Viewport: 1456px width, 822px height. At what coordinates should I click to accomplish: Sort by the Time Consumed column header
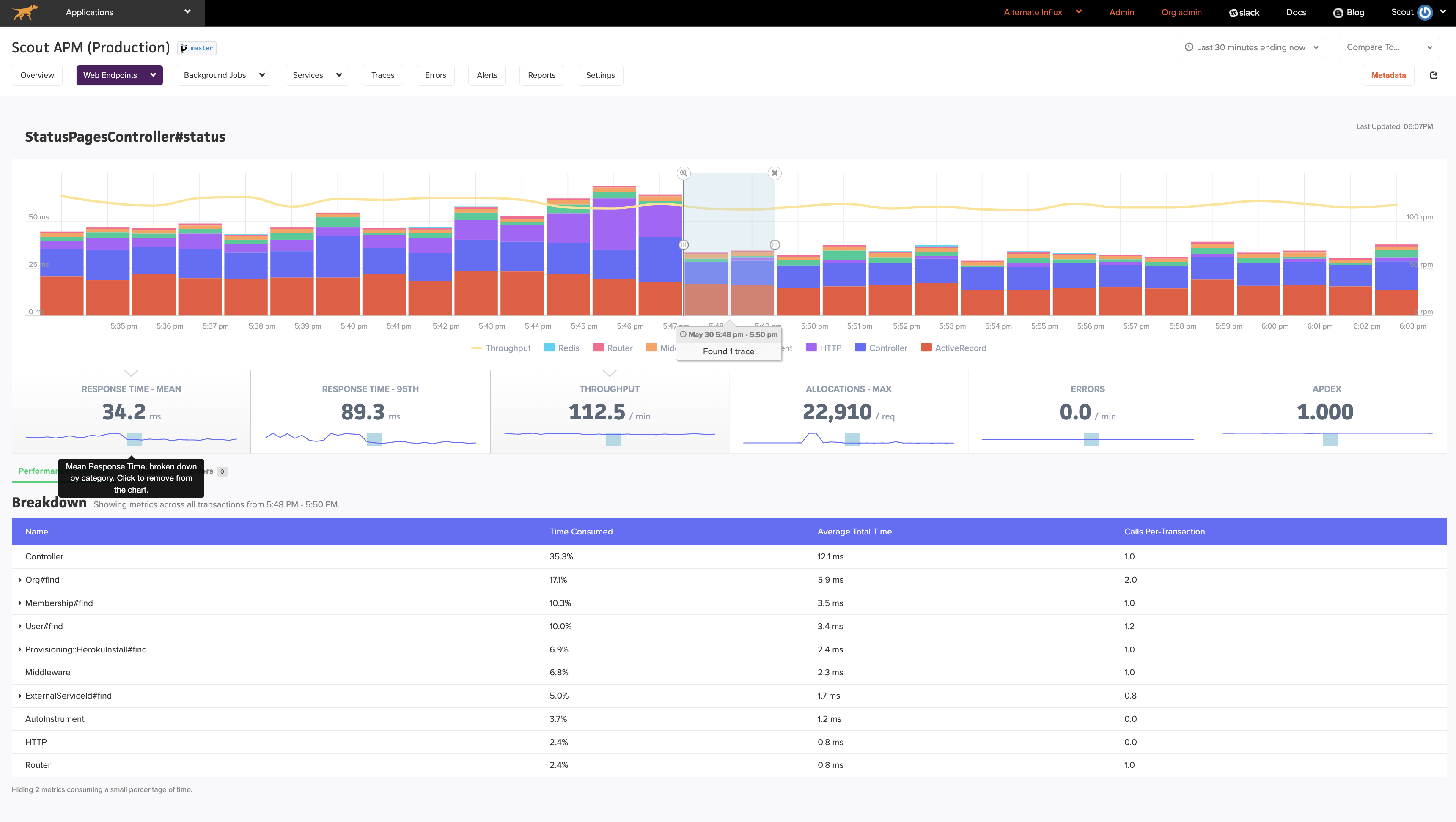pos(580,532)
